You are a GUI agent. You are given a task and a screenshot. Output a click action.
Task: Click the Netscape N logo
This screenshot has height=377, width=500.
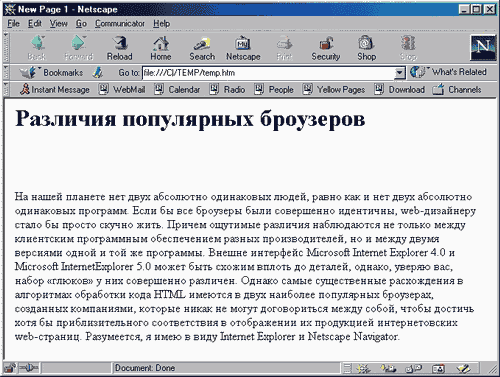(x=483, y=48)
